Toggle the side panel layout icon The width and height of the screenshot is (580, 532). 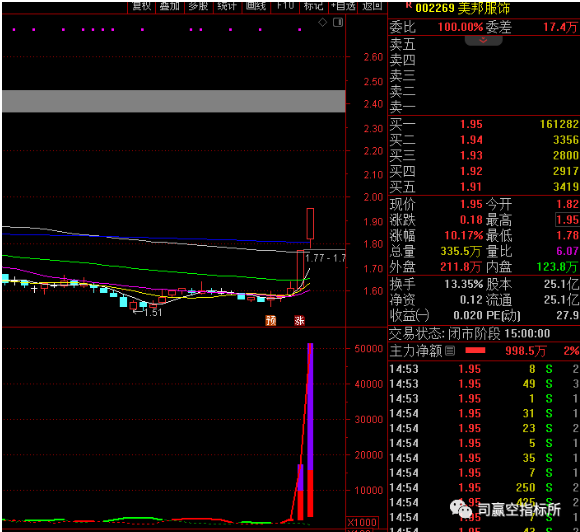point(338,23)
